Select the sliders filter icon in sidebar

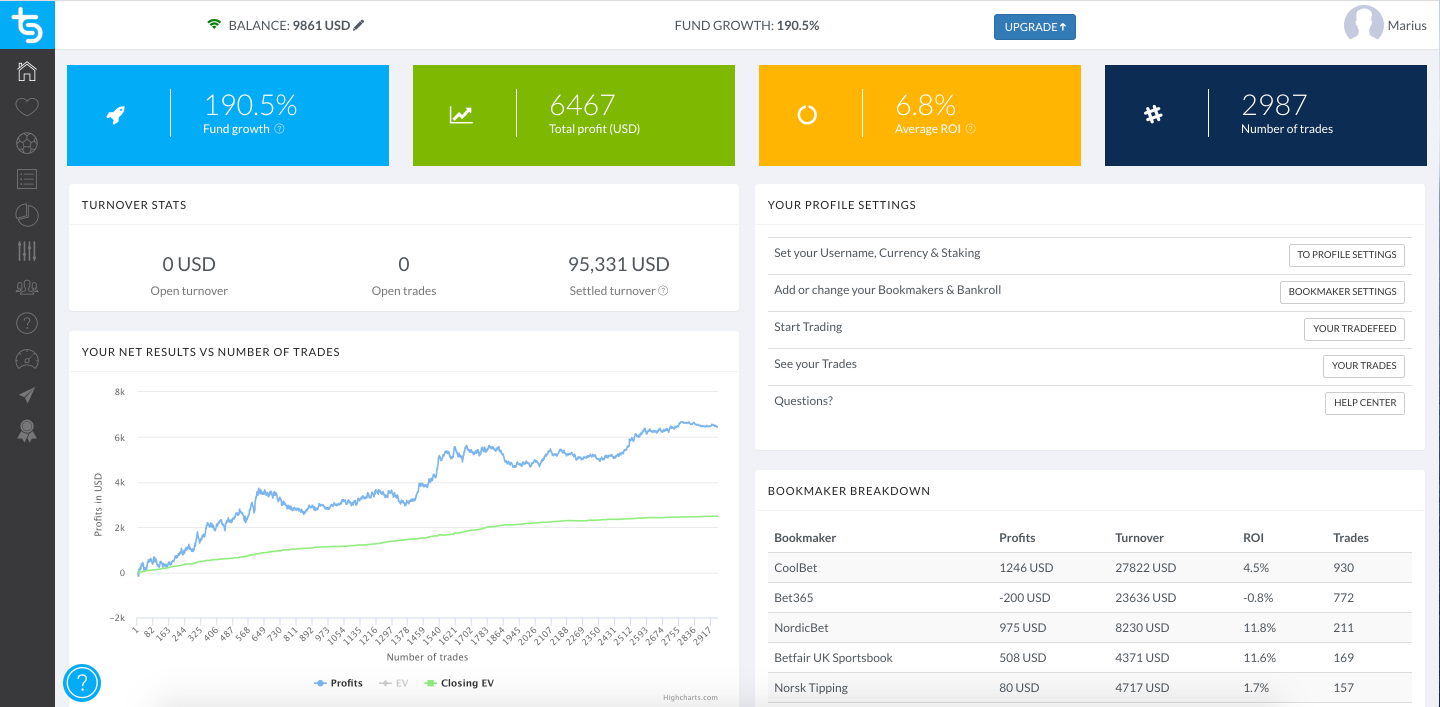(x=27, y=251)
